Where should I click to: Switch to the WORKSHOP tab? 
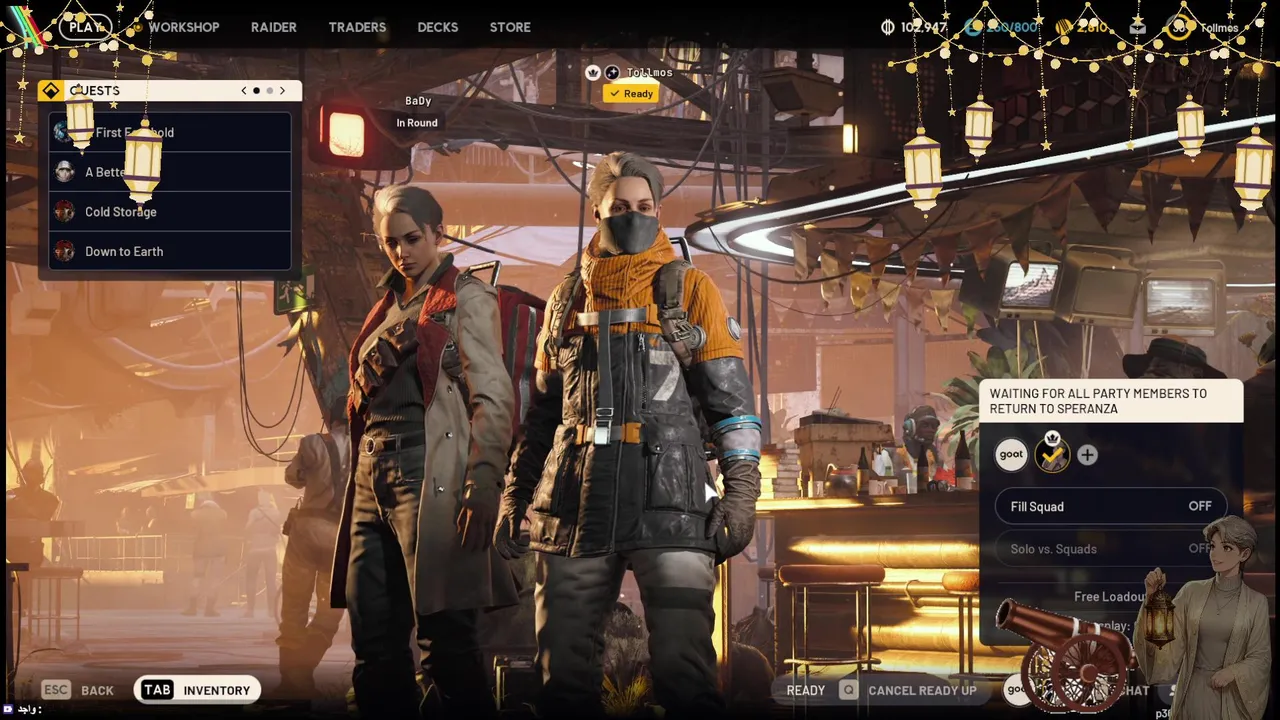coord(184,27)
